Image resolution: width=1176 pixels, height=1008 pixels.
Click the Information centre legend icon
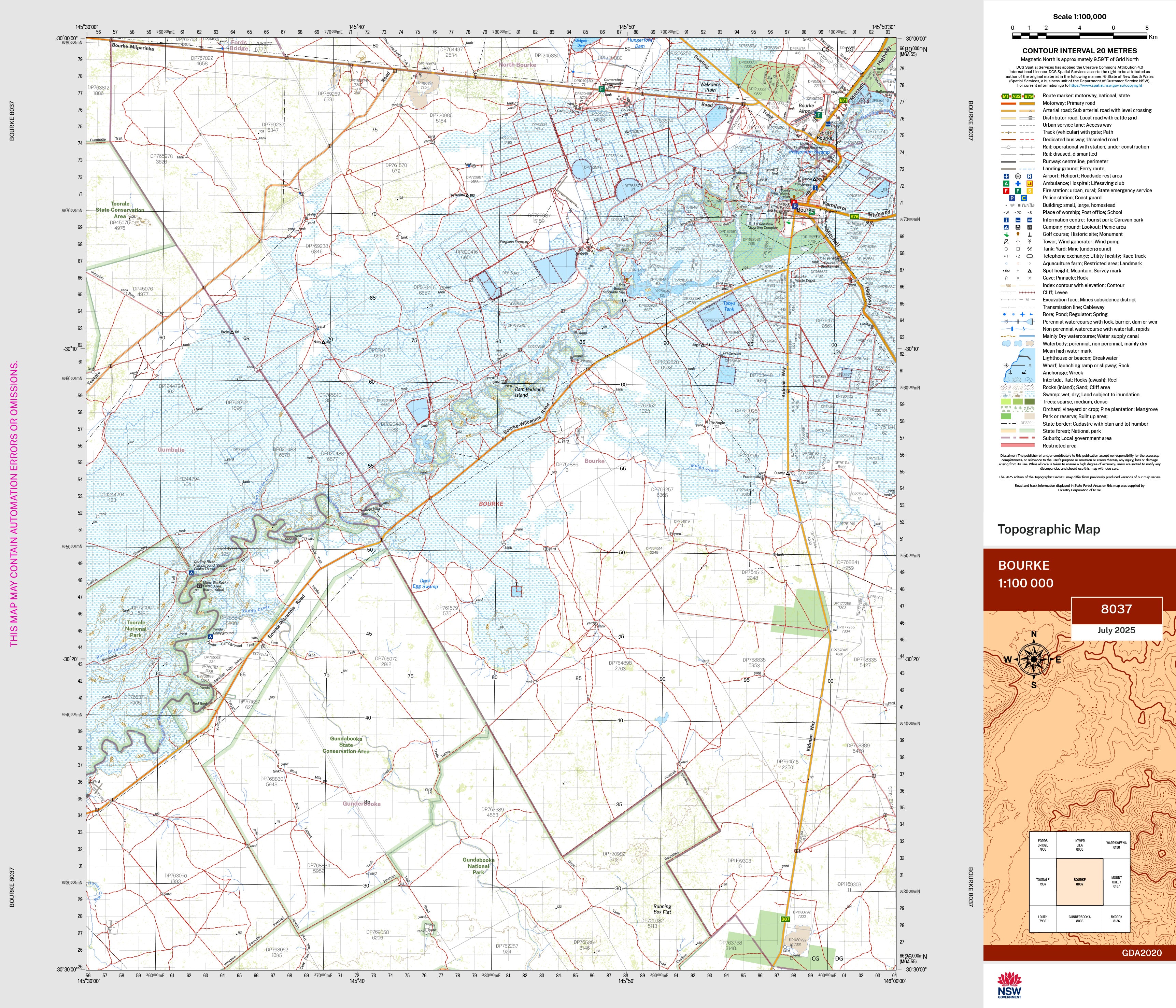(1006, 219)
